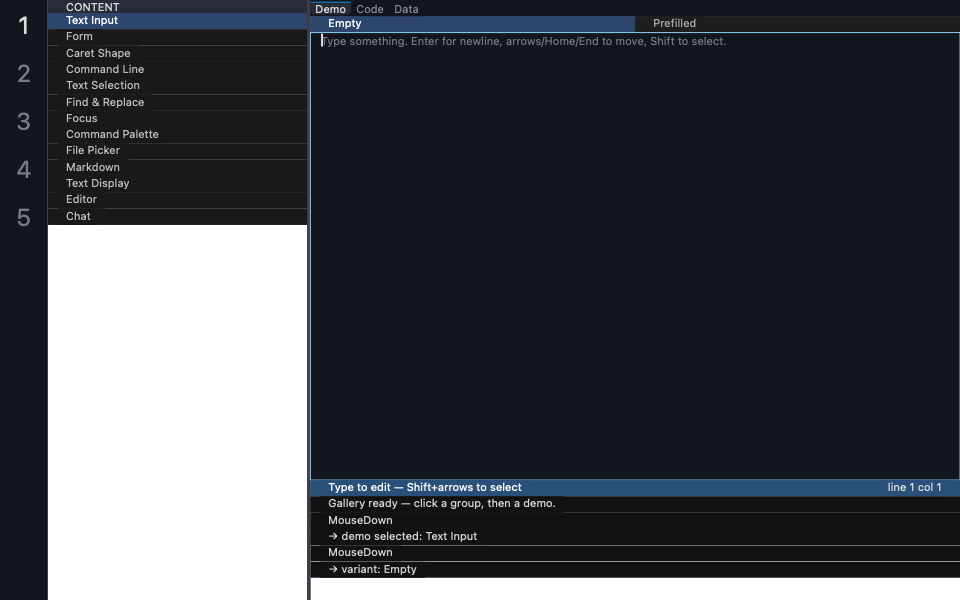Select group number 5 in sidebar
Screen dimensions: 960x600
[x=23, y=217]
